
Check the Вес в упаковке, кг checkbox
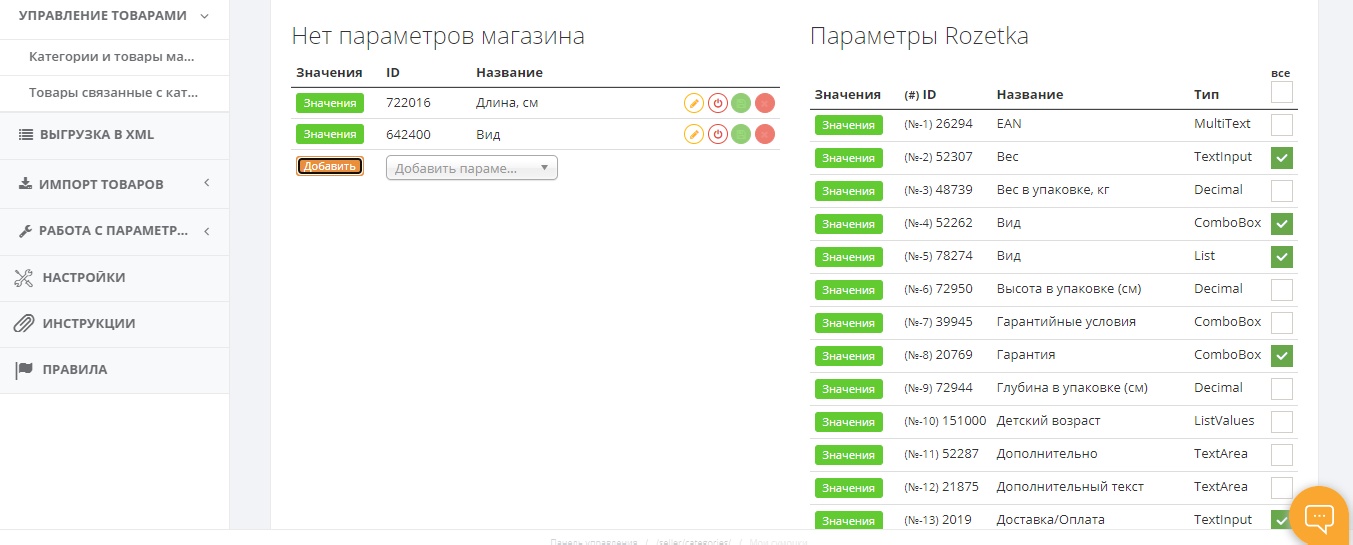coord(1282,191)
